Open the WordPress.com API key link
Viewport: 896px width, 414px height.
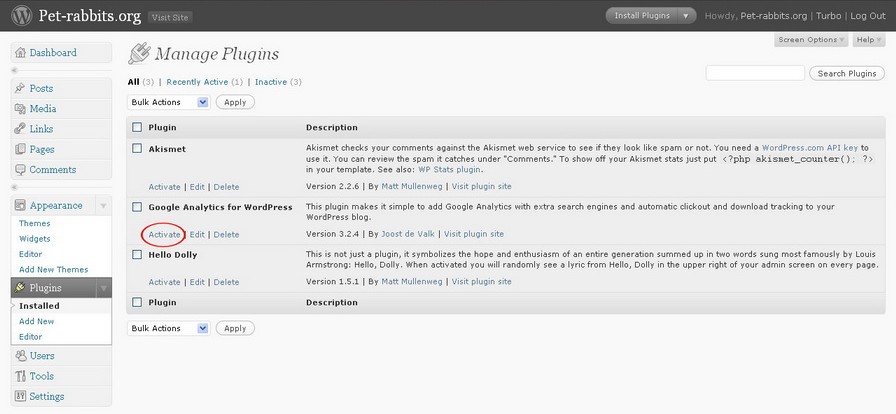point(811,148)
